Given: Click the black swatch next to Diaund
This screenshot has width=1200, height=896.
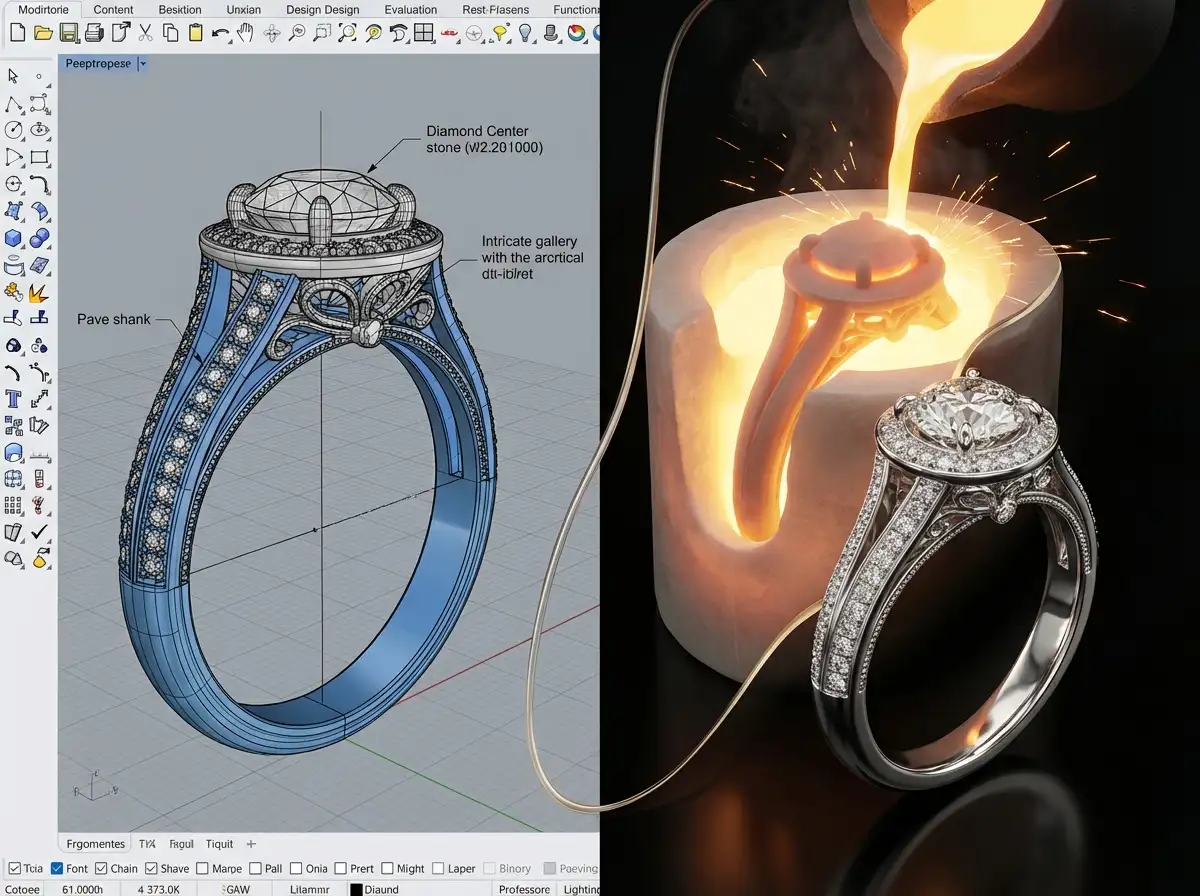Looking at the screenshot, I should 357,889.
